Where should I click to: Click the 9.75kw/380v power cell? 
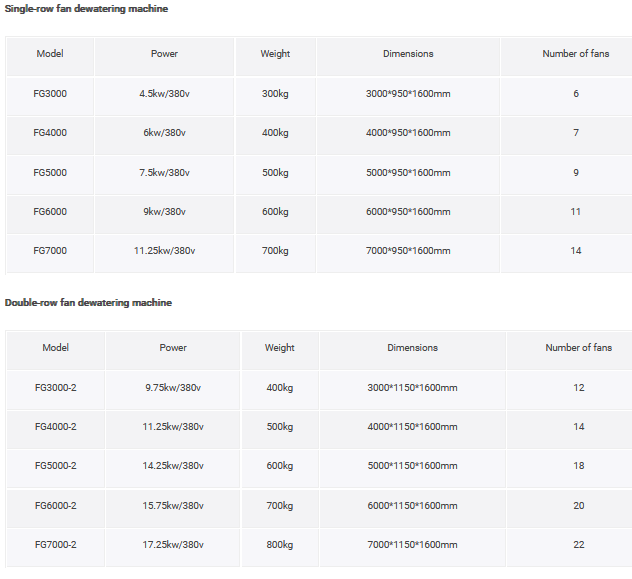[173, 388]
